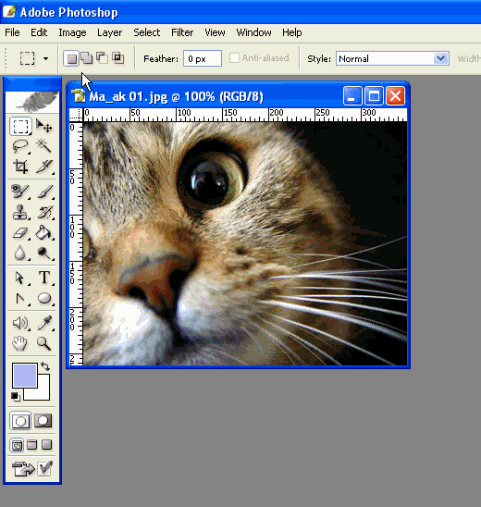
Task: Enable Quick Mask mode
Action: 43,421
